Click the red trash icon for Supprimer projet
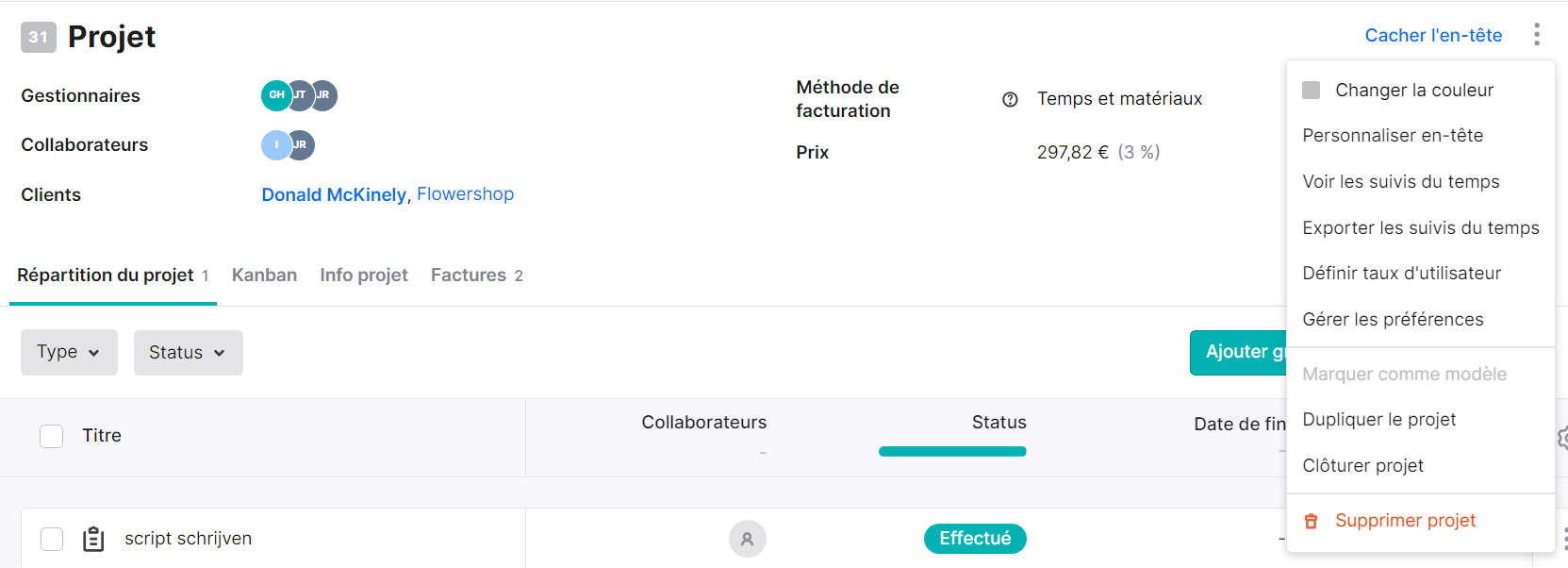Screen dimensions: 1568x568 click(x=1311, y=521)
